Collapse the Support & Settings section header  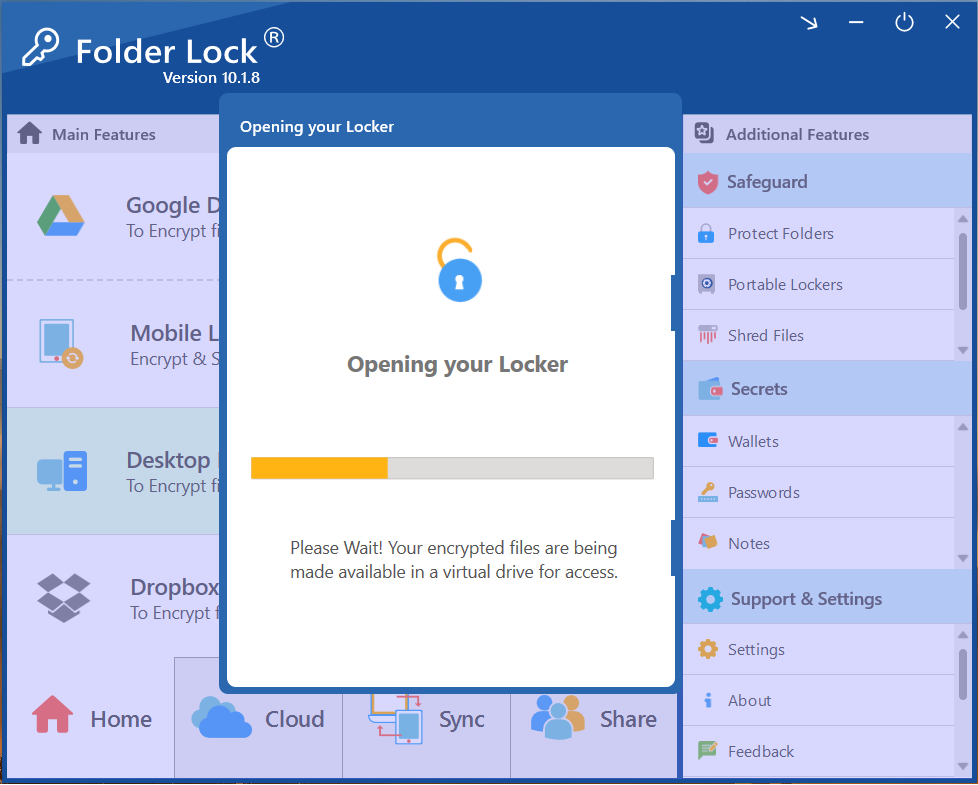coord(827,599)
